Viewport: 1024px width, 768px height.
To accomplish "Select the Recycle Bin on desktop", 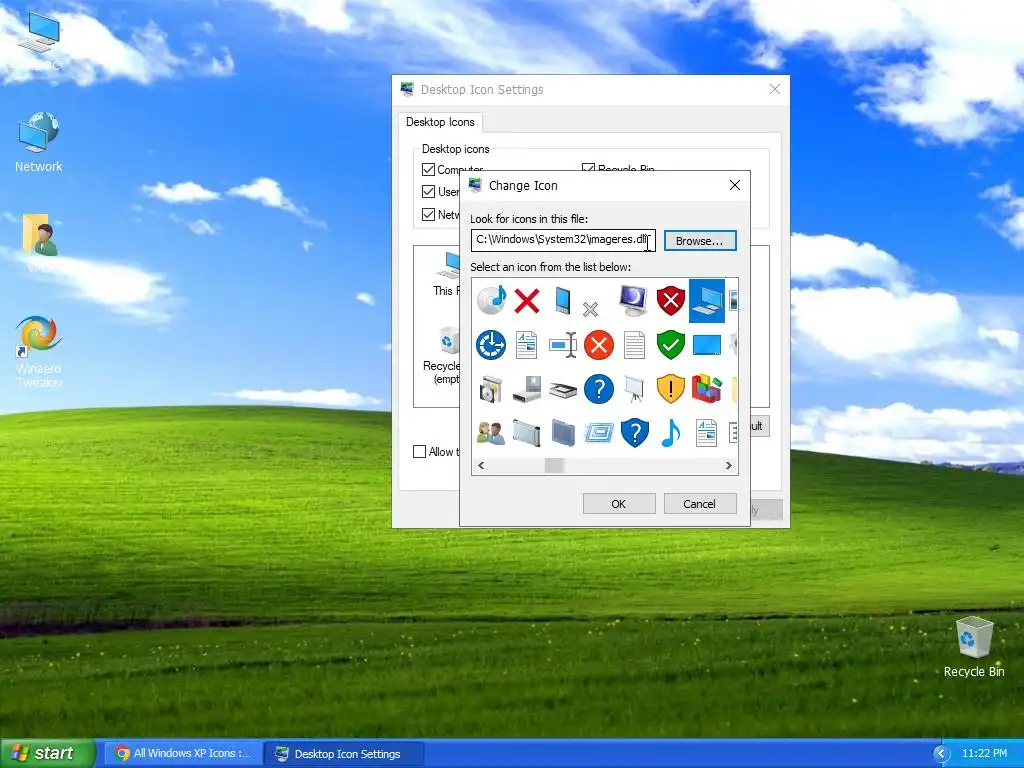I will point(974,647).
